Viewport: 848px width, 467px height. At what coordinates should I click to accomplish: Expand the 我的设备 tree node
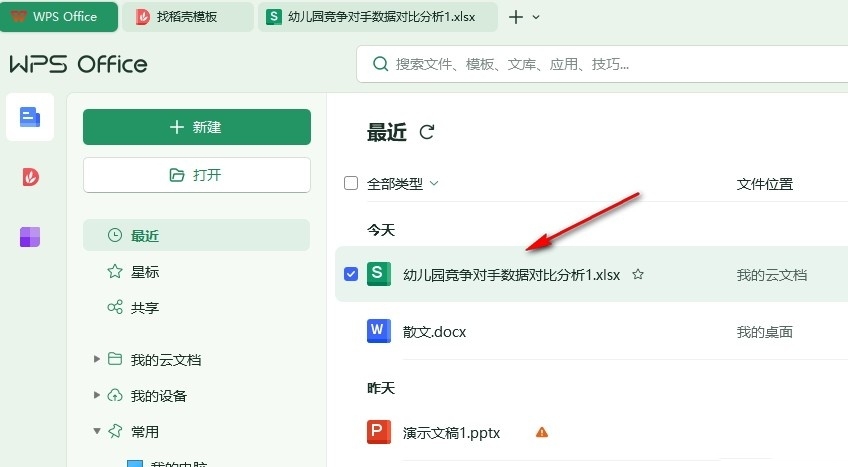(x=97, y=395)
